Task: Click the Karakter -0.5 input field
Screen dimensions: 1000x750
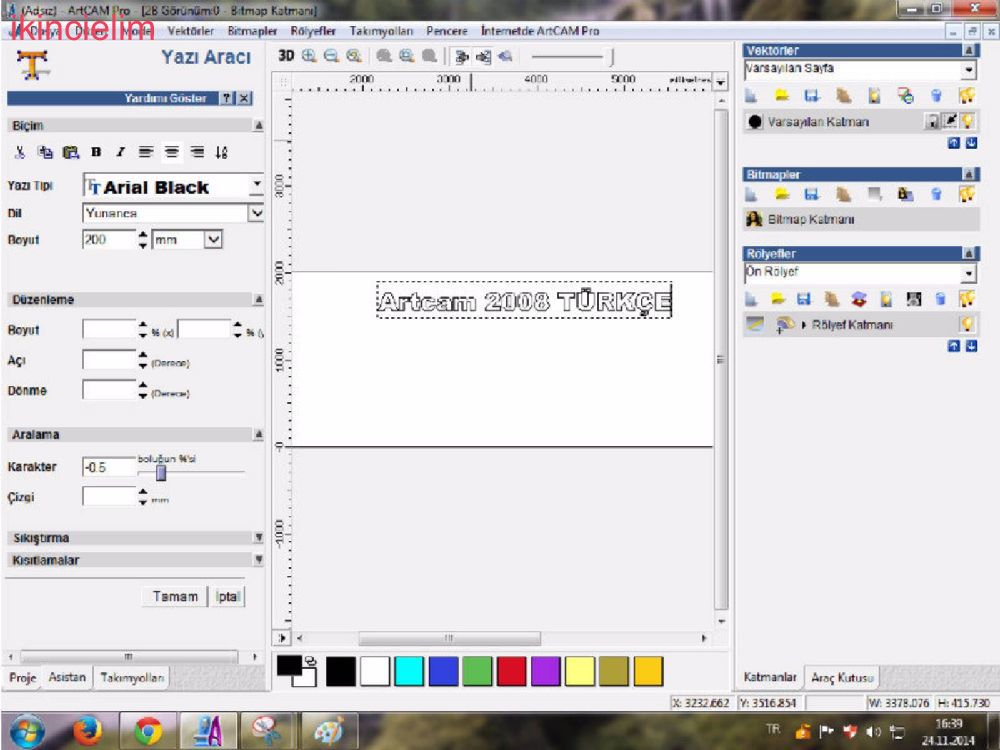Action: point(109,467)
